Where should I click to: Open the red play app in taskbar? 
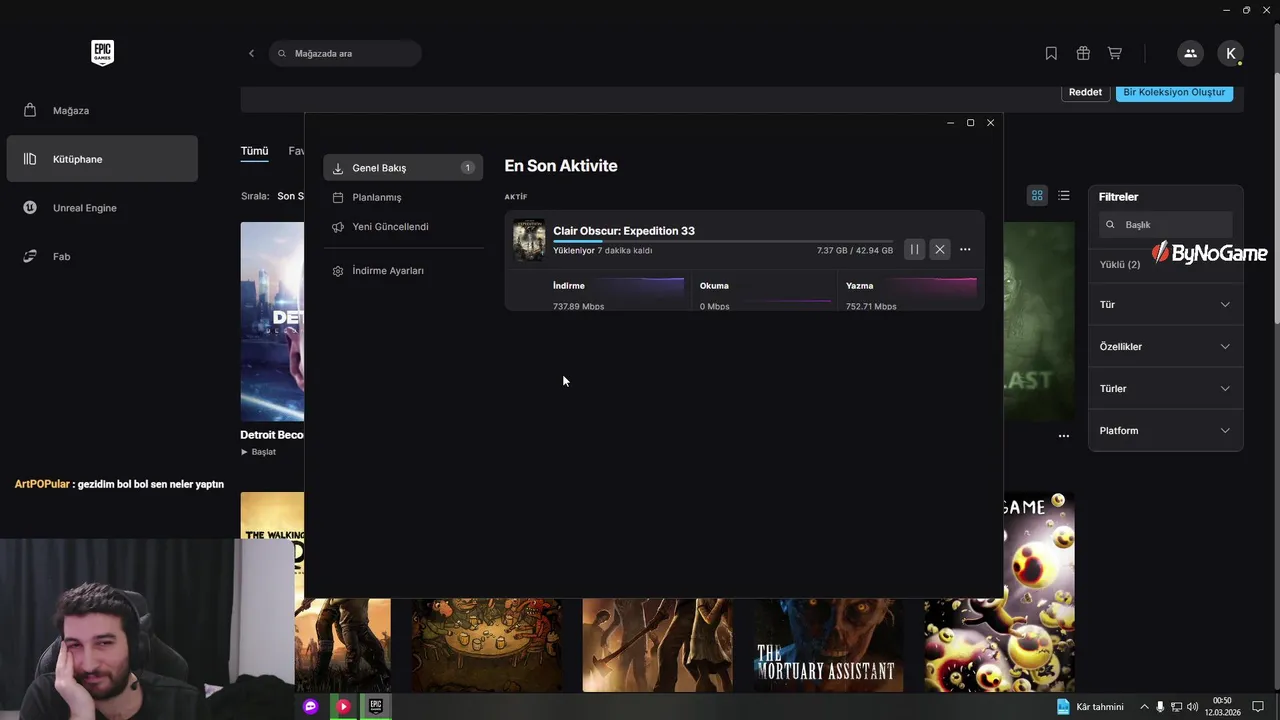pyautogui.click(x=343, y=706)
